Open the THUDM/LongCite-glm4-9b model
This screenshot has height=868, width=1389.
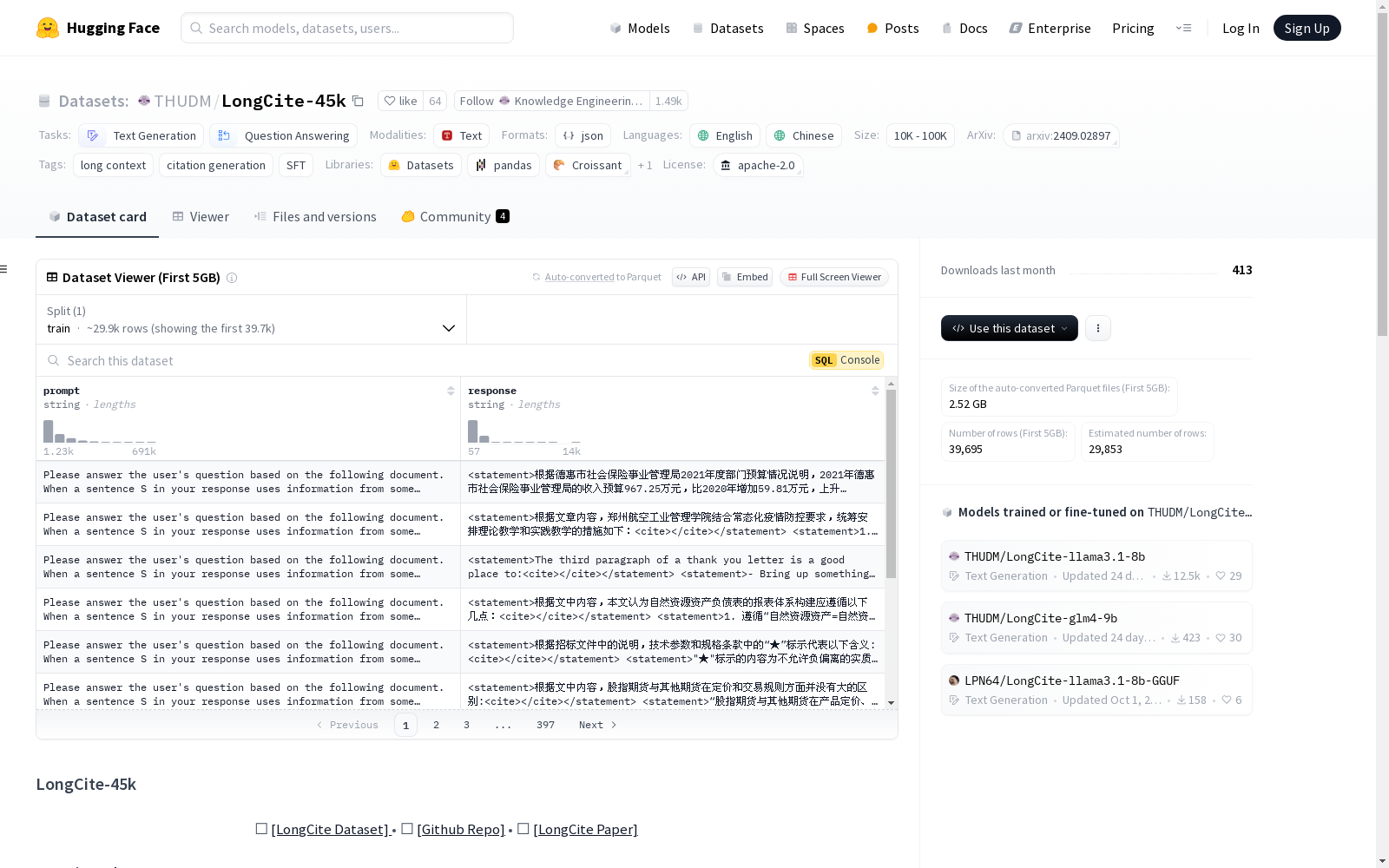point(1096,628)
